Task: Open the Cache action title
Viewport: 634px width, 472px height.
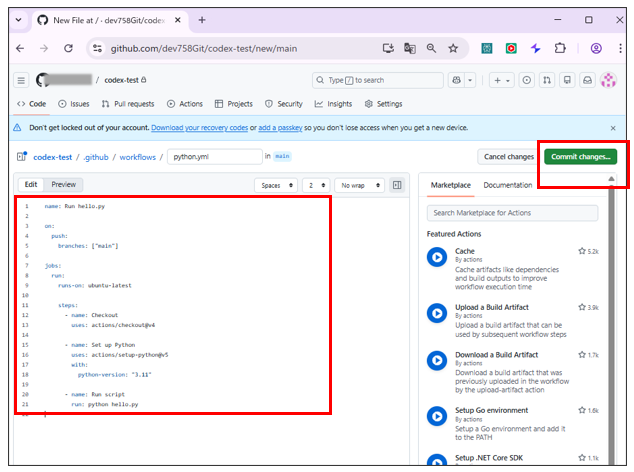Action: pos(465,251)
